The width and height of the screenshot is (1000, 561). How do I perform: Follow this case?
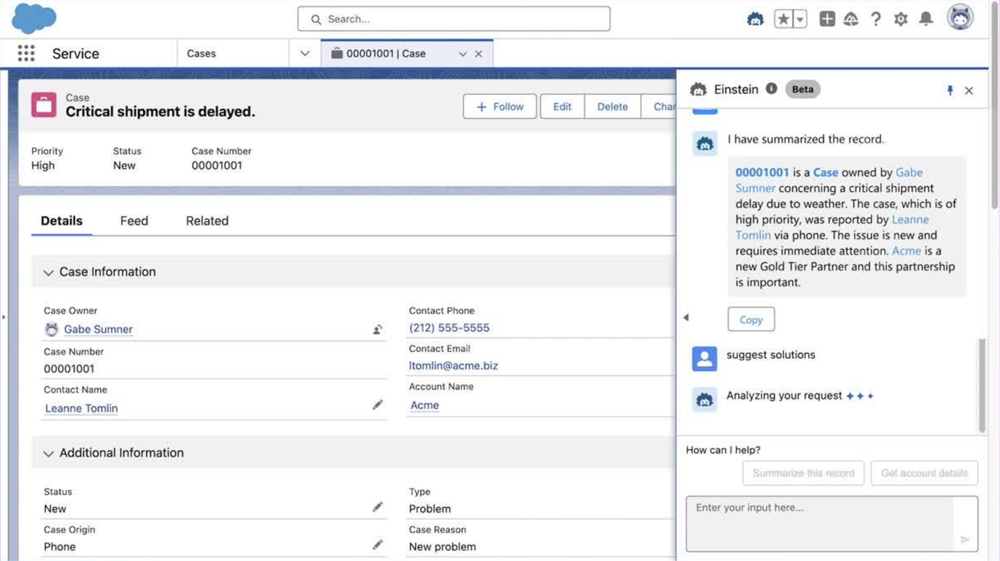point(499,106)
